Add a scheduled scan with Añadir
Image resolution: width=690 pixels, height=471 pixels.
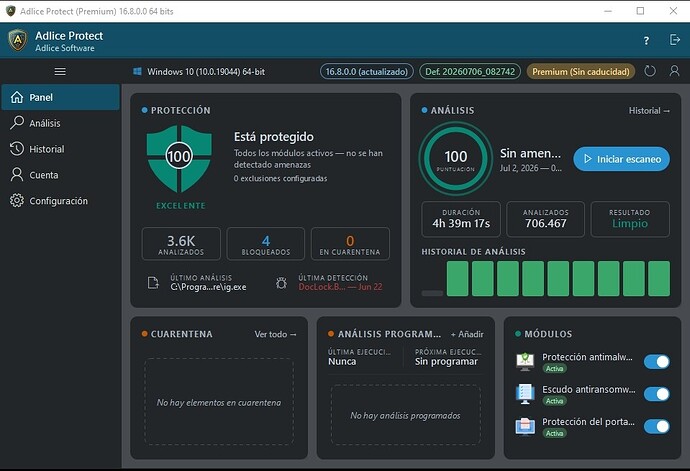[467, 334]
